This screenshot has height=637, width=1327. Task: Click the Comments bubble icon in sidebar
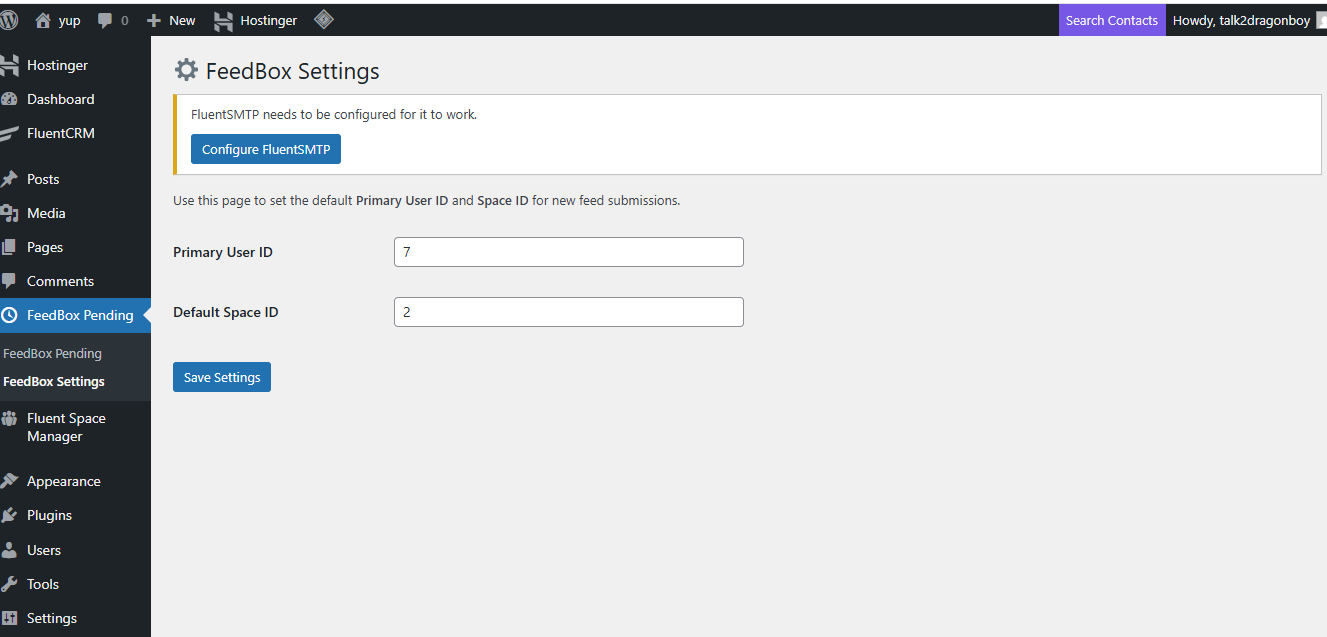tap(9, 281)
